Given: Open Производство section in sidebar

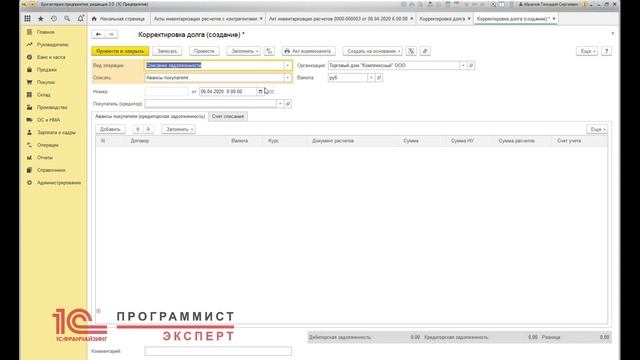Looking at the screenshot, I should (52, 107).
